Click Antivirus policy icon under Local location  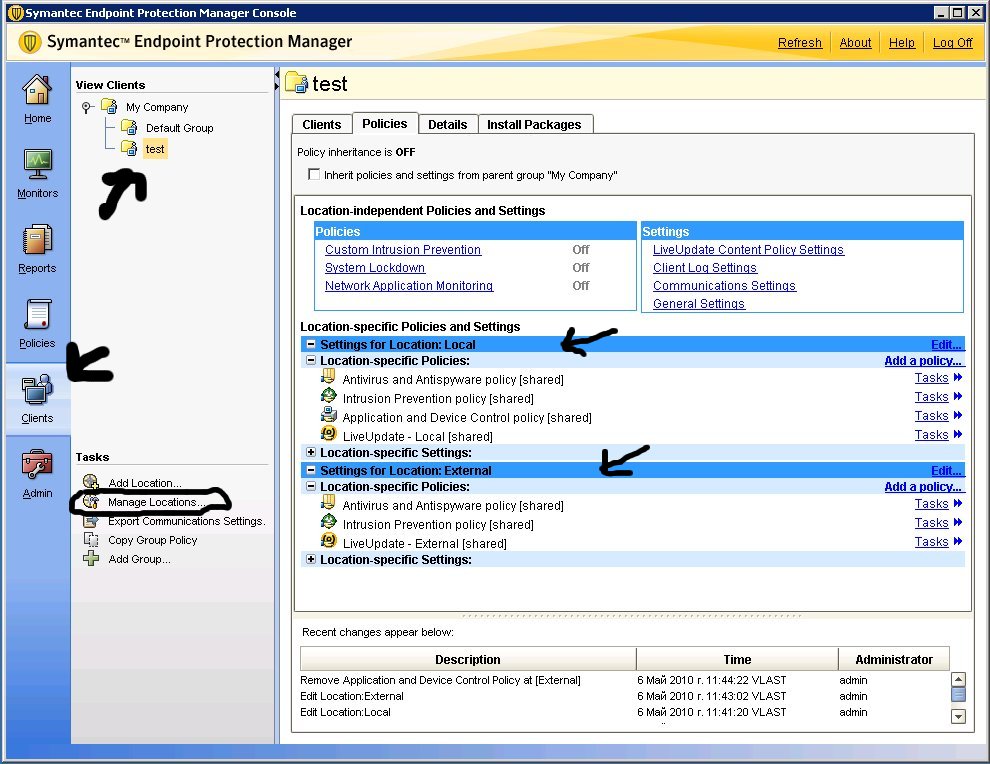coord(328,377)
